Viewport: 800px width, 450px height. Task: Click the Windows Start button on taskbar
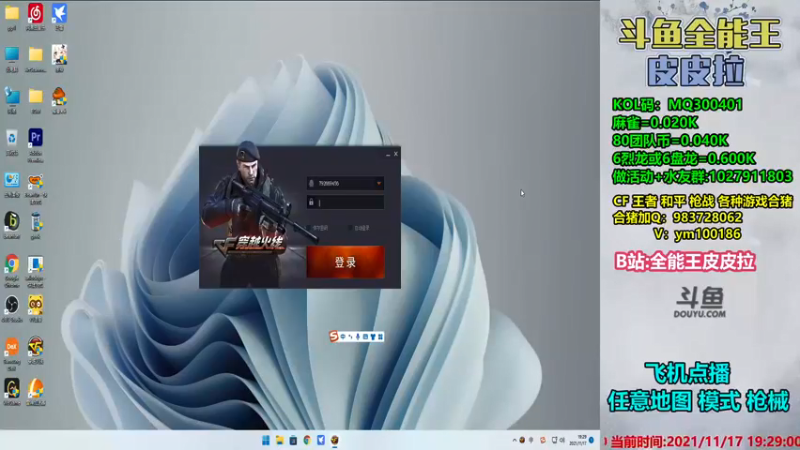266,440
